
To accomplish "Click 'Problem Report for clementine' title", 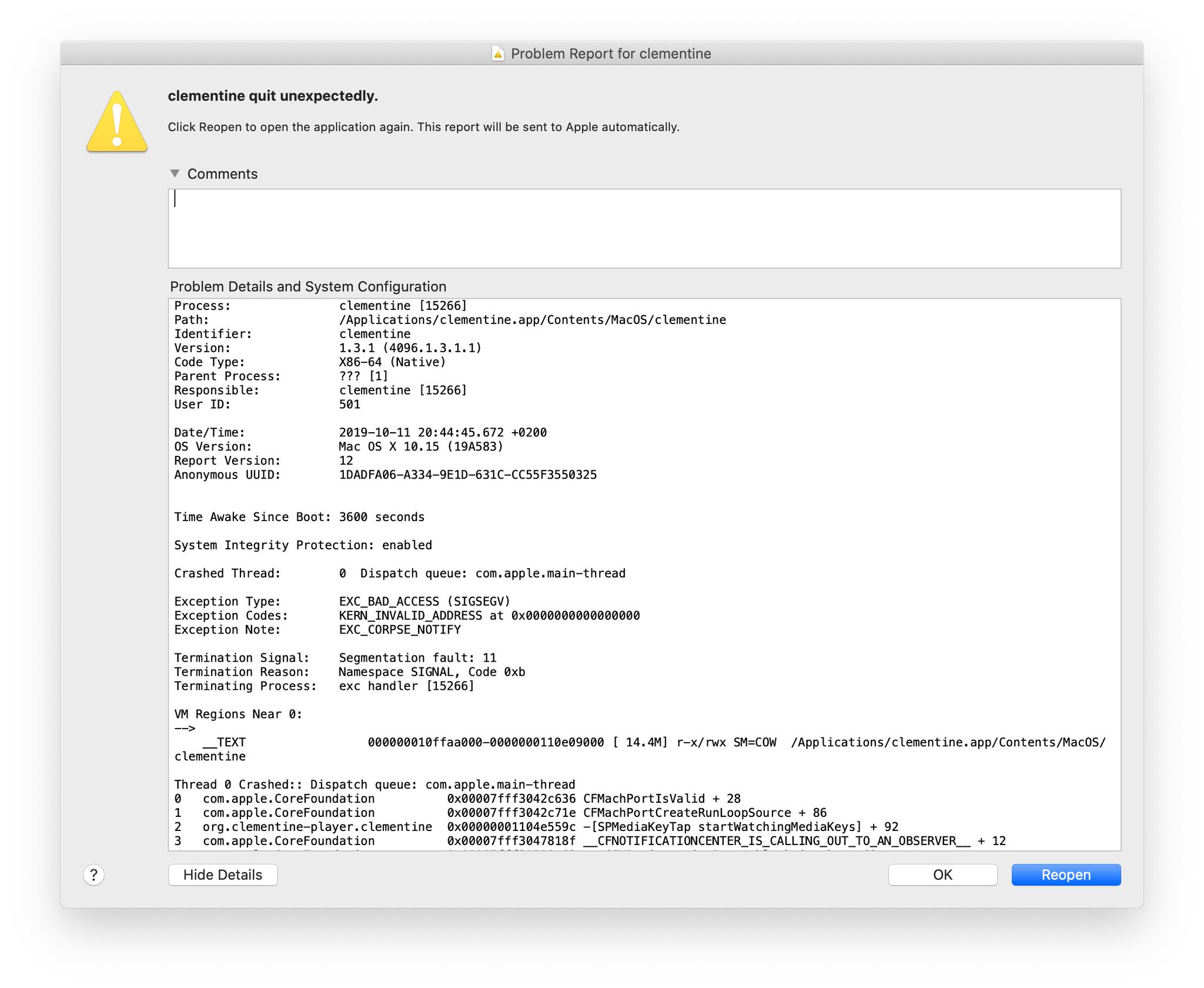I will pyautogui.click(x=611, y=54).
